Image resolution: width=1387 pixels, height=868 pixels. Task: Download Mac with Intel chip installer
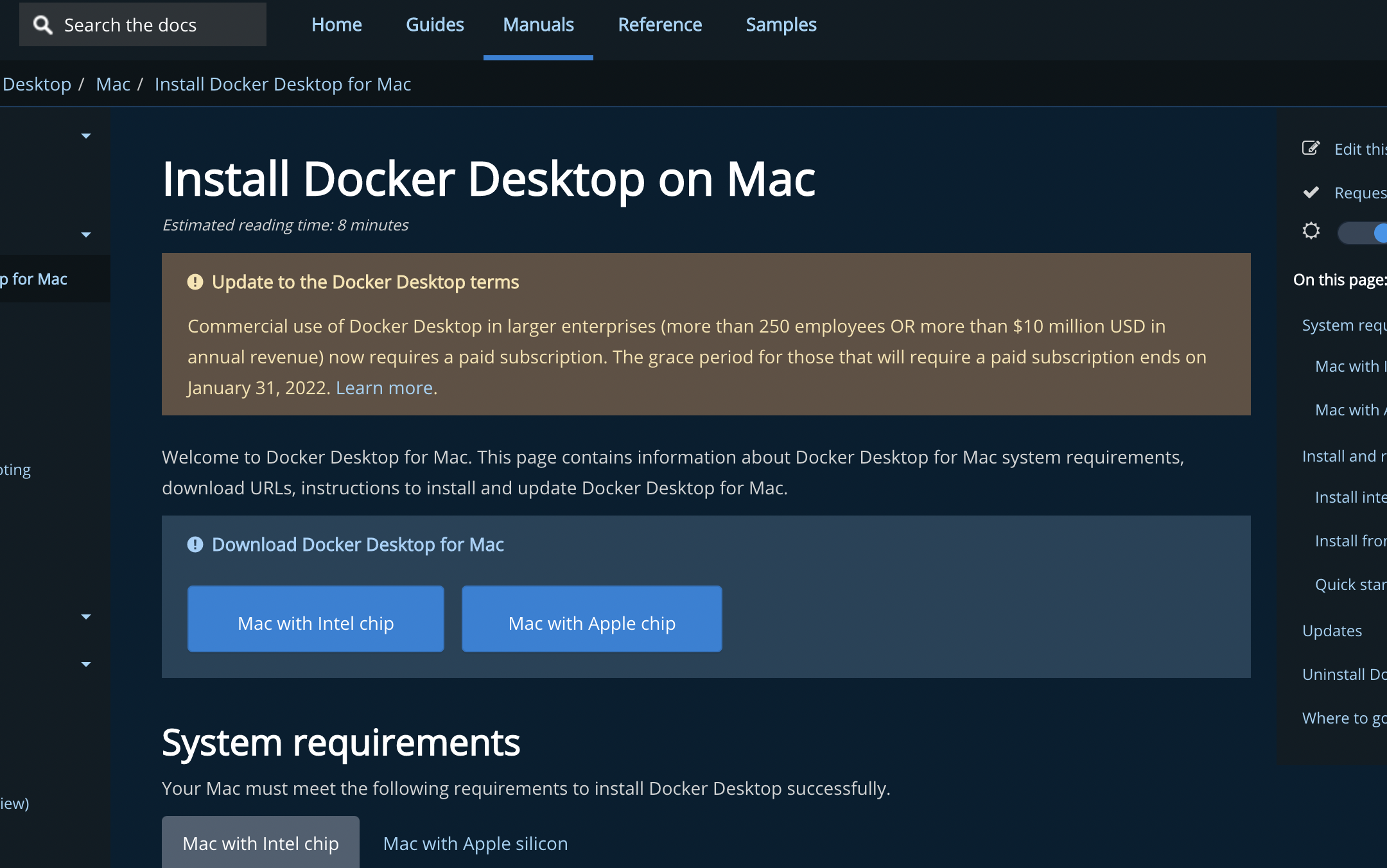[316, 619]
